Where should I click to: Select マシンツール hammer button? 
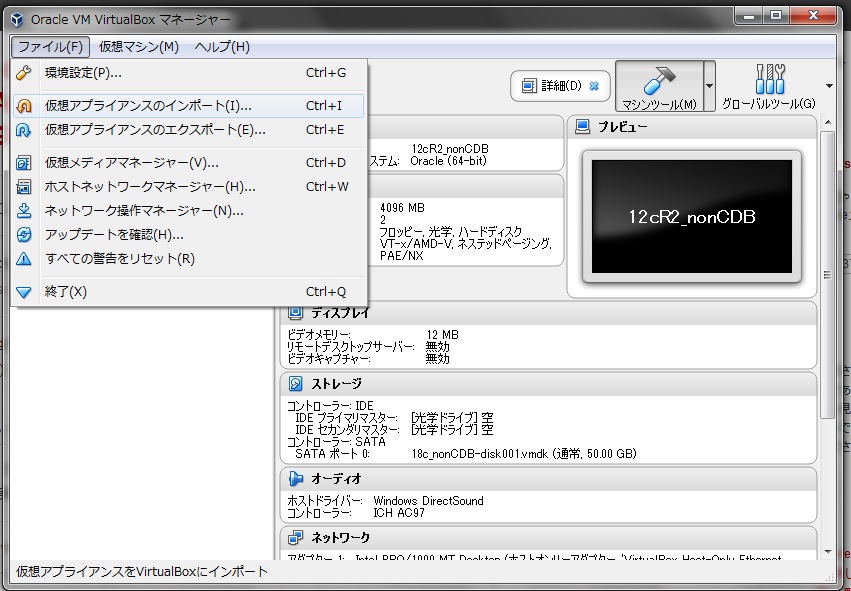(659, 86)
